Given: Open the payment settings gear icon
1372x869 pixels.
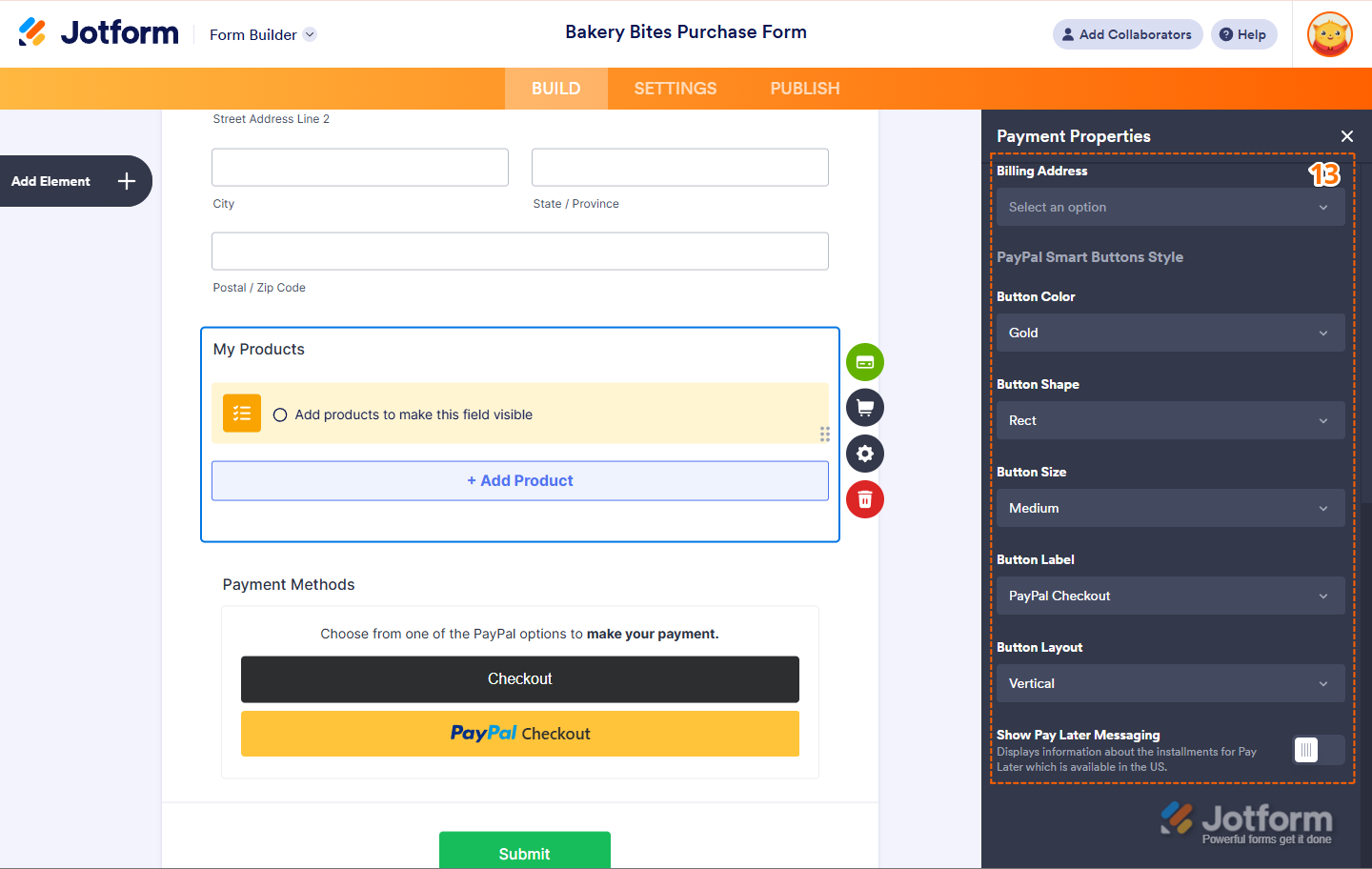Looking at the screenshot, I should [864, 454].
